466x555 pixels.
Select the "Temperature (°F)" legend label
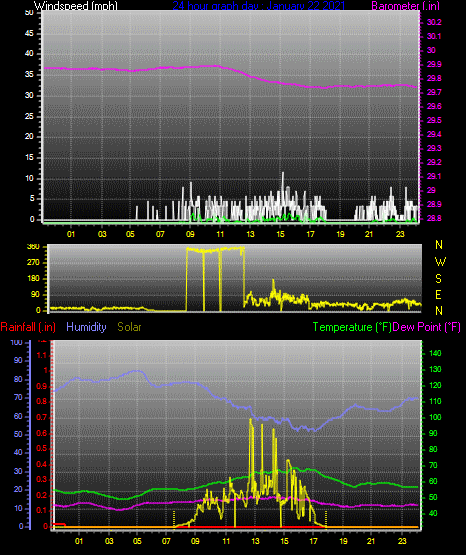[x=352, y=327]
